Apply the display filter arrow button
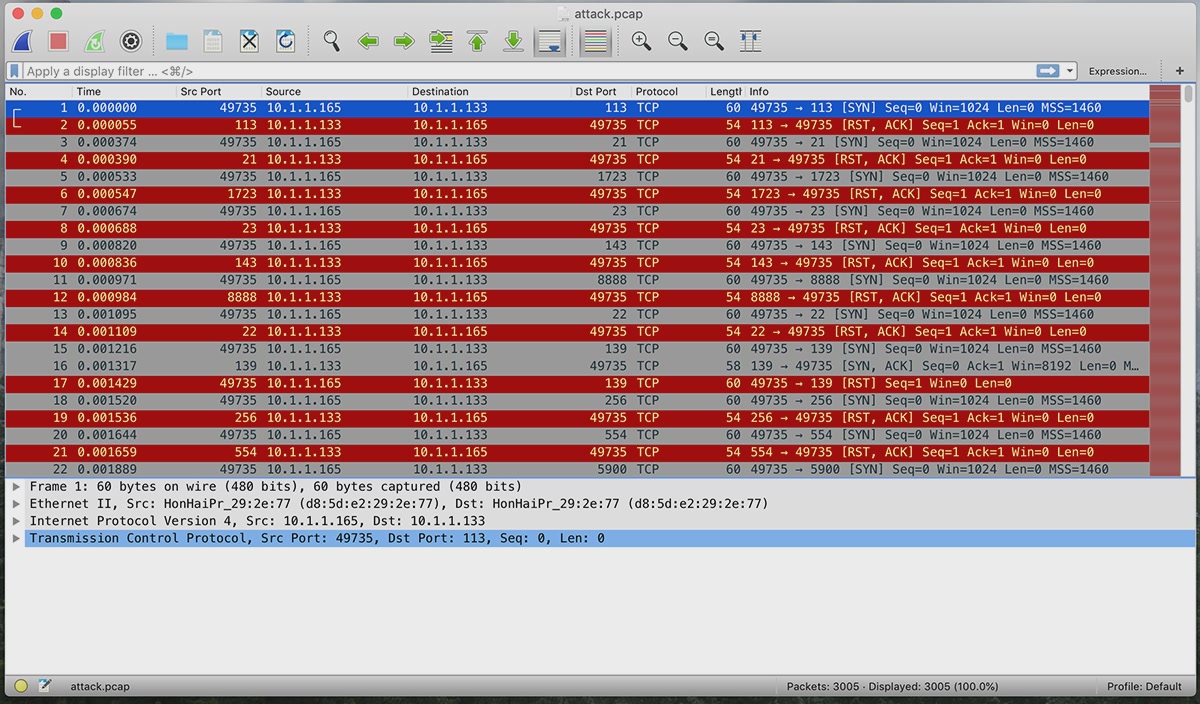1200x704 pixels. click(1048, 71)
